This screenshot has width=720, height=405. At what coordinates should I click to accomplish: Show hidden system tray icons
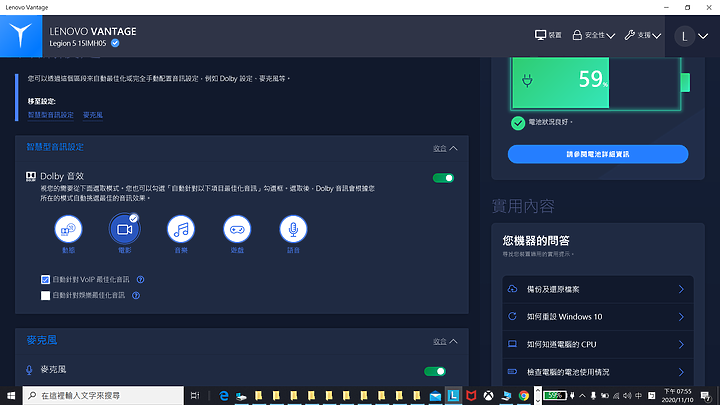582,395
